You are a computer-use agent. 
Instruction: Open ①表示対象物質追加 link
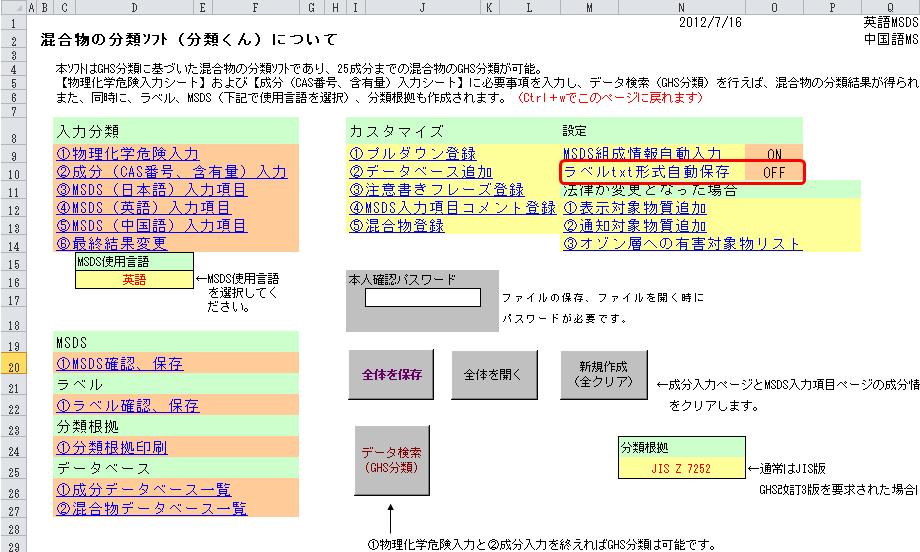(x=634, y=208)
